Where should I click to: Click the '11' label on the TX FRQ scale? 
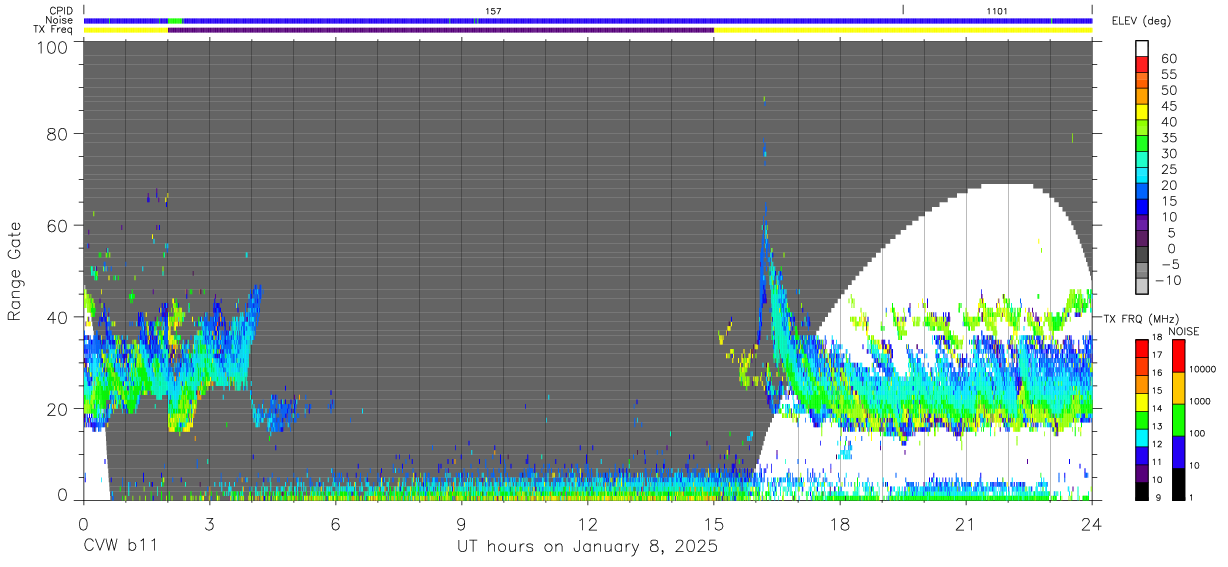[1159, 463]
